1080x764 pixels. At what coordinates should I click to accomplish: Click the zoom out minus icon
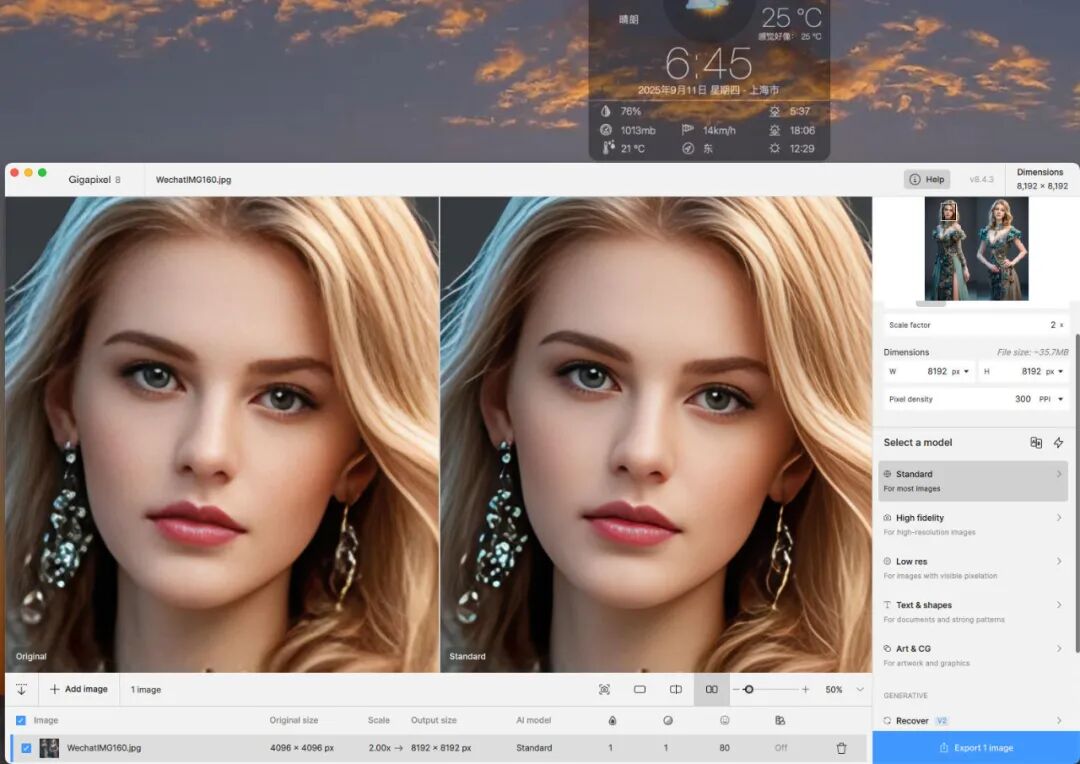click(x=736, y=690)
